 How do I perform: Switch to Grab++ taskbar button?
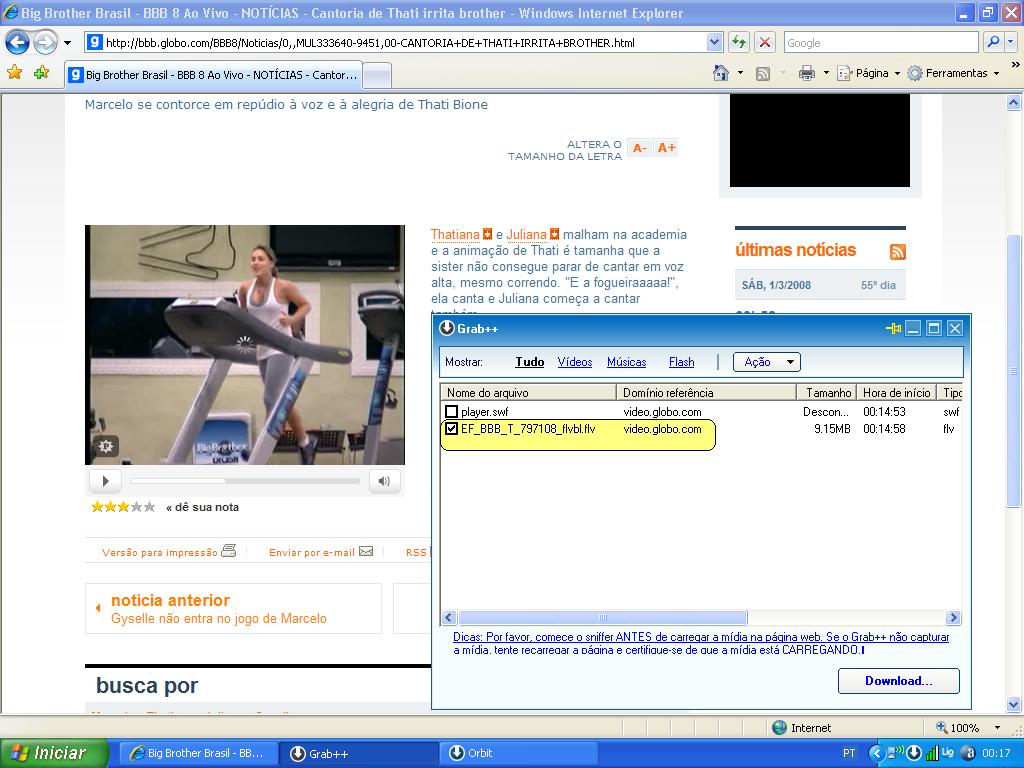coord(358,754)
